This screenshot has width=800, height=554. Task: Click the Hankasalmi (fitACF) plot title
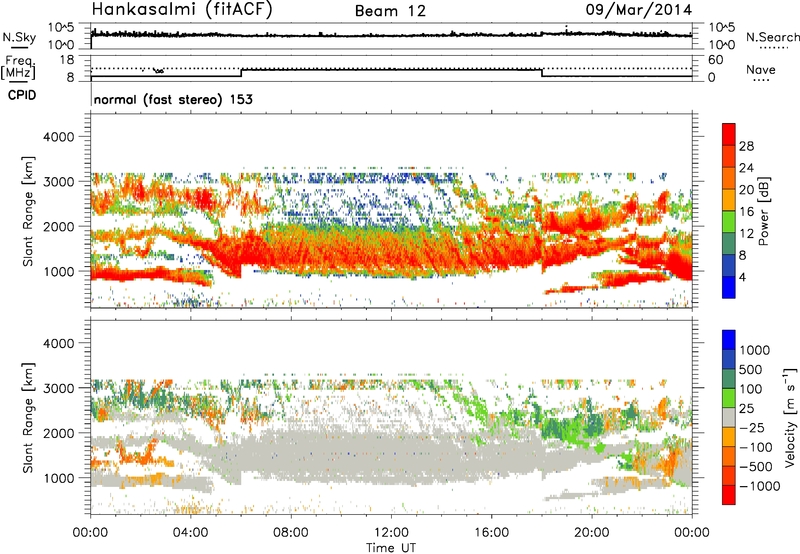pyautogui.click(x=182, y=10)
